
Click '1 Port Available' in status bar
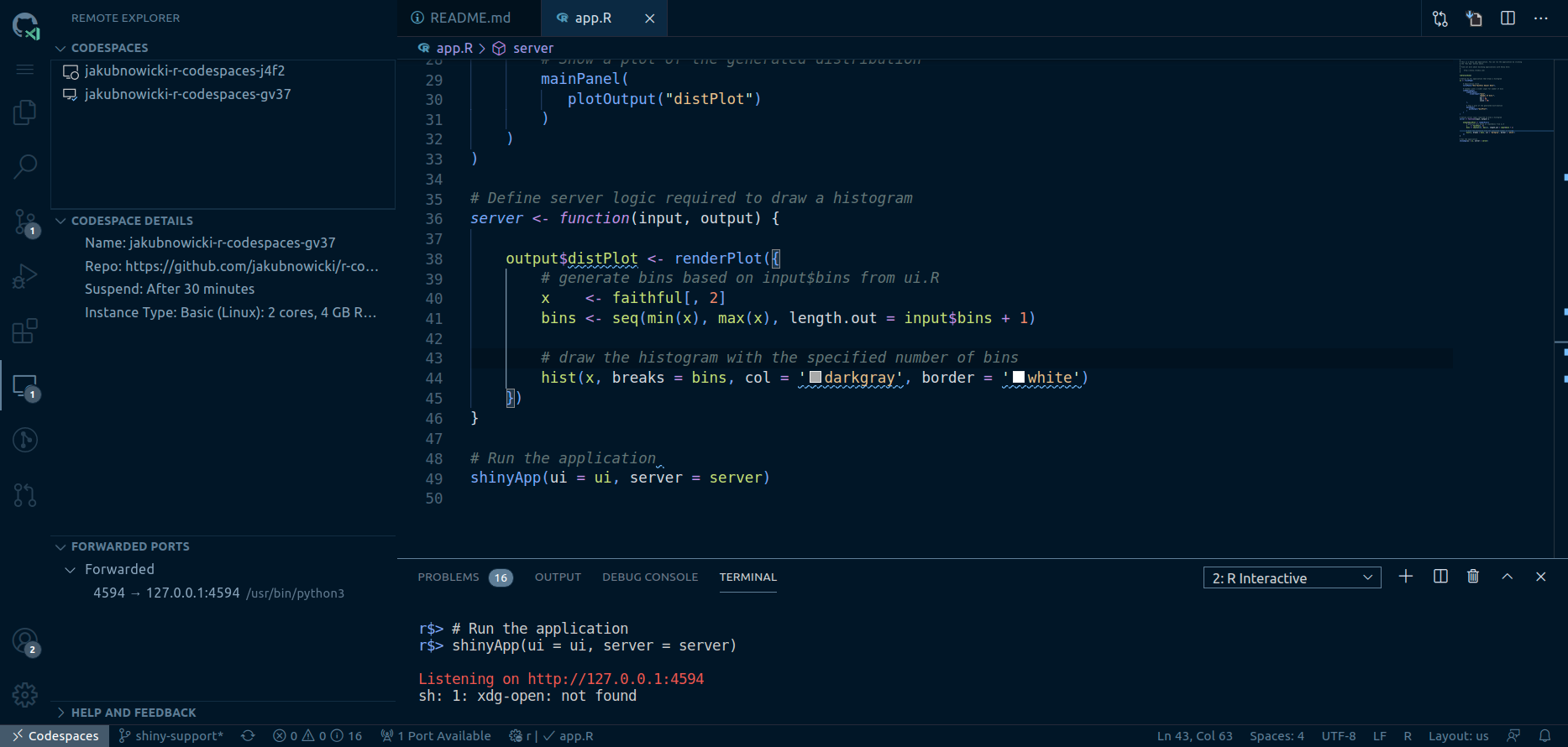click(435, 736)
